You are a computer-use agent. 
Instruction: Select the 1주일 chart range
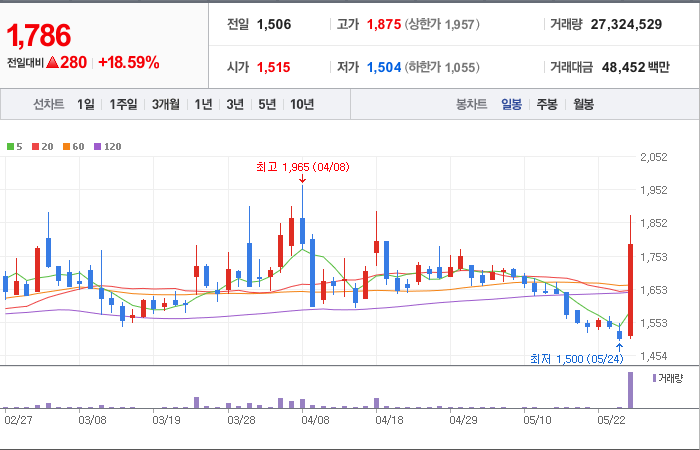[123, 104]
